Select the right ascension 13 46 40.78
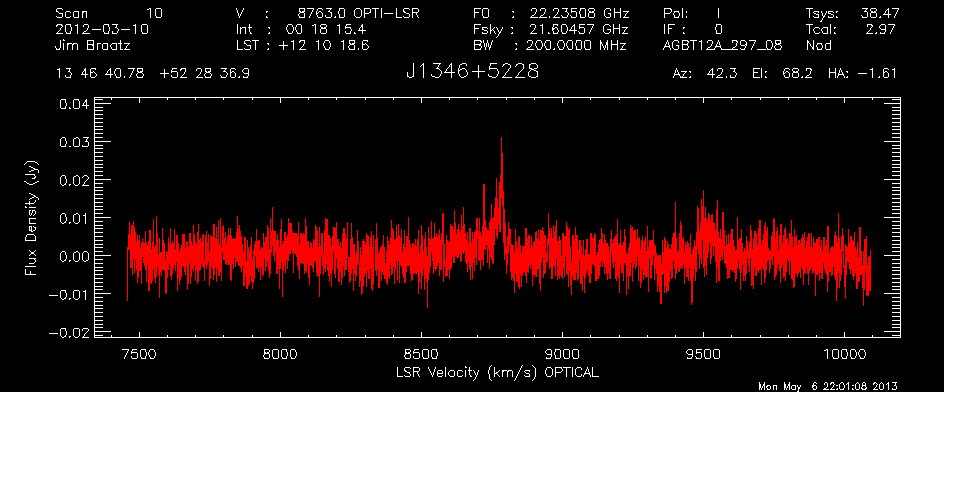Screen dimensions: 962x490 [x=100, y=73]
